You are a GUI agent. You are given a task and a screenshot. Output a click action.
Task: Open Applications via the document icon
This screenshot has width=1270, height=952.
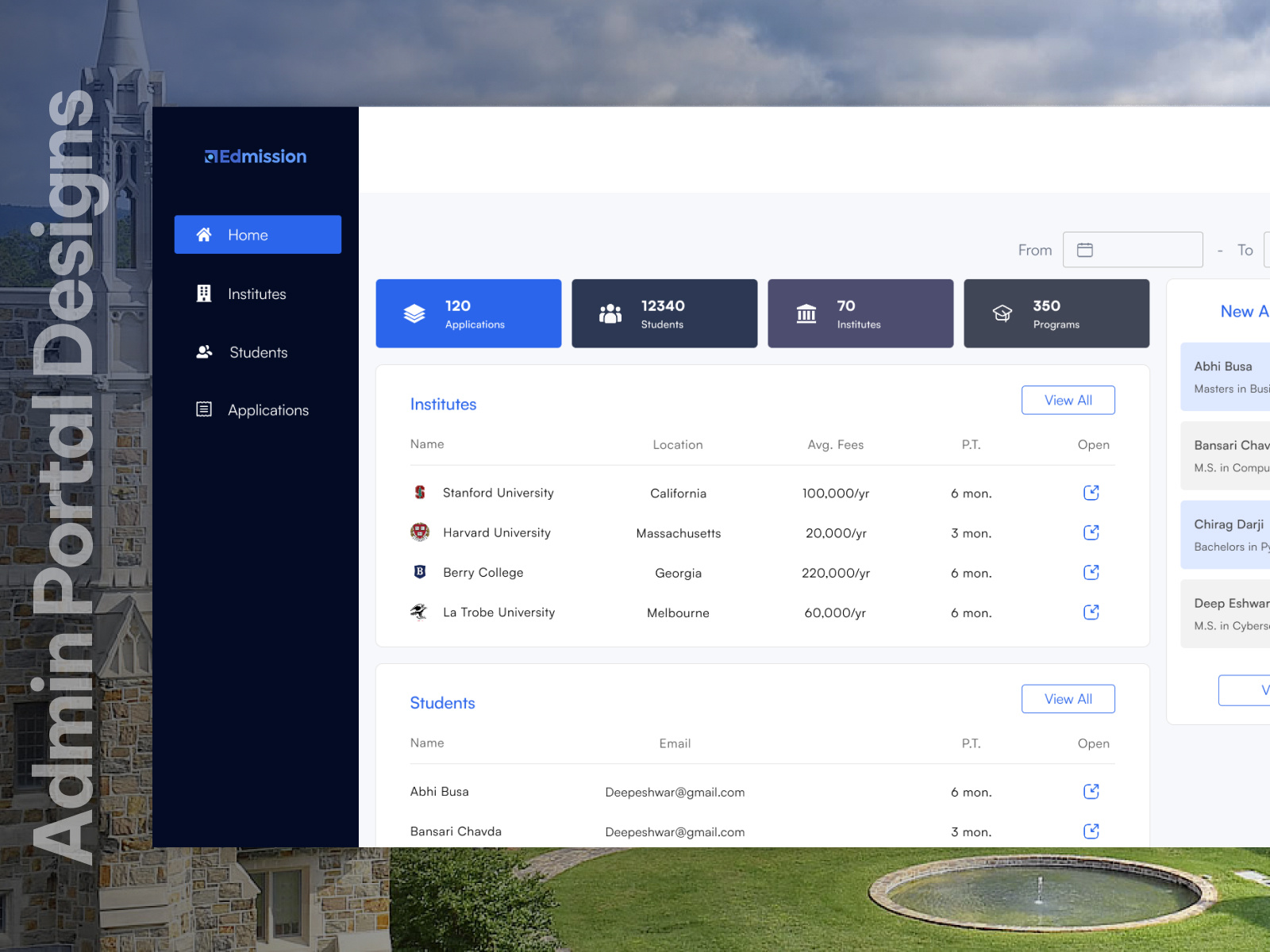(x=204, y=409)
